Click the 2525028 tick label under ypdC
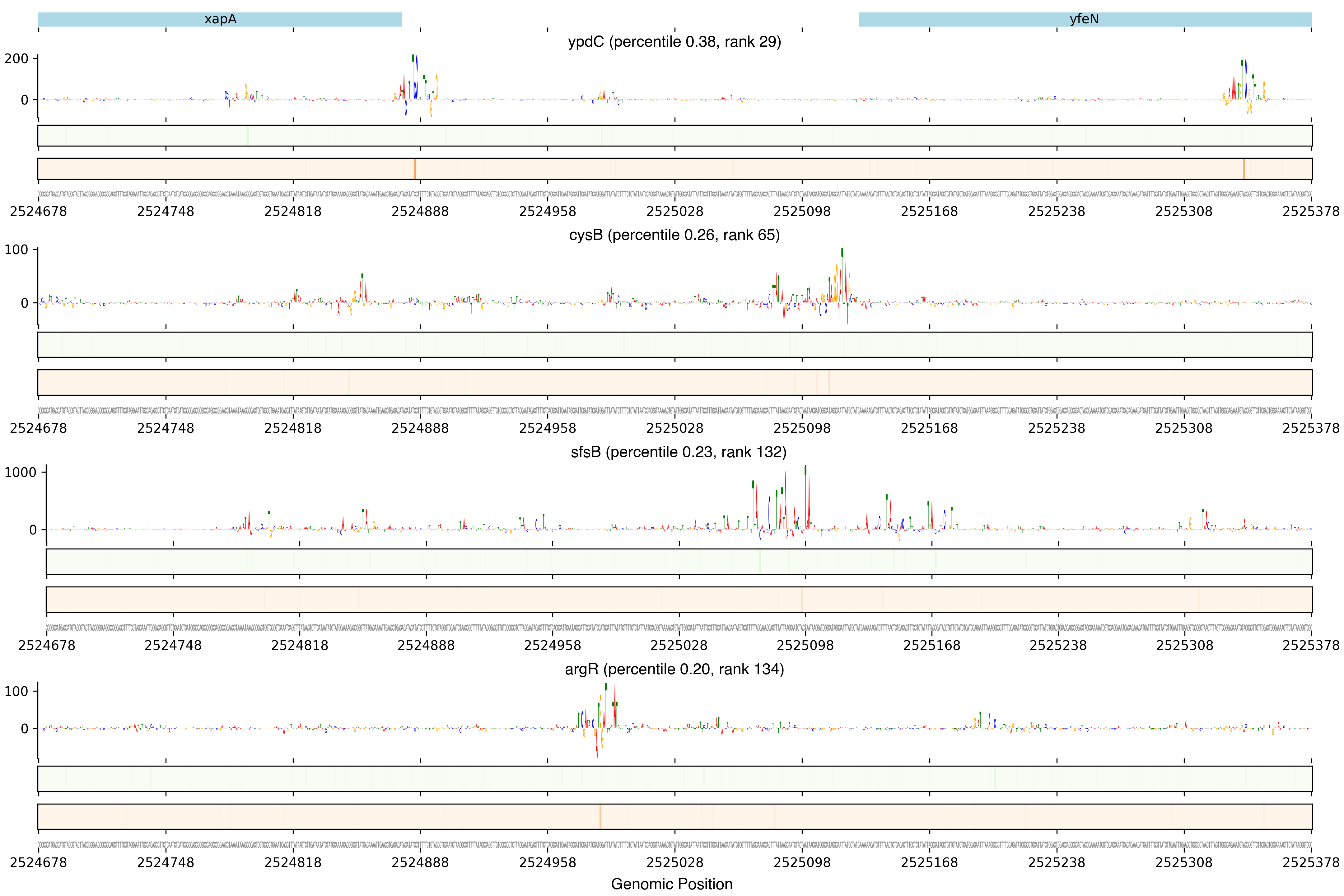 (x=674, y=212)
